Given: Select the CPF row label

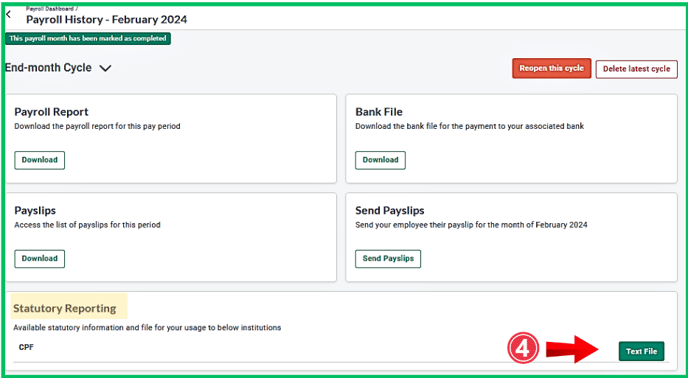Looking at the screenshot, I should tap(26, 347).
